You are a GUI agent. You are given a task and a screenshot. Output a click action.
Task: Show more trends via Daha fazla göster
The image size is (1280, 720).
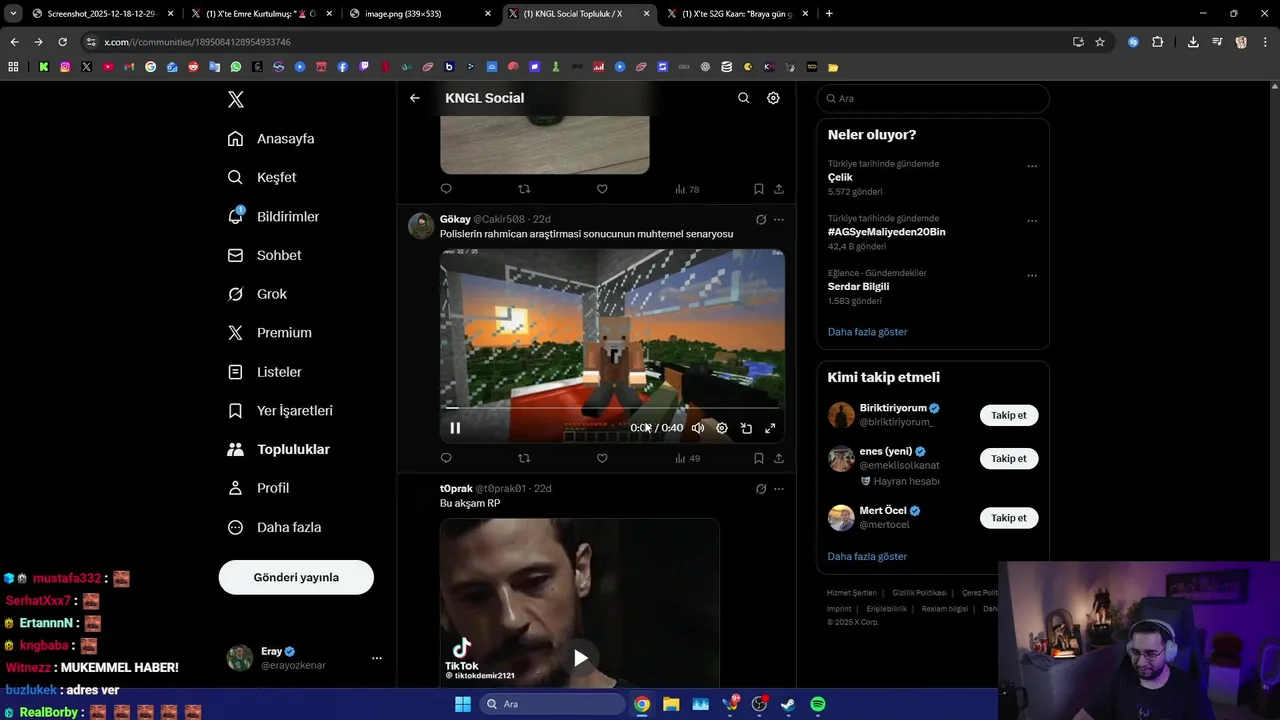(x=867, y=332)
